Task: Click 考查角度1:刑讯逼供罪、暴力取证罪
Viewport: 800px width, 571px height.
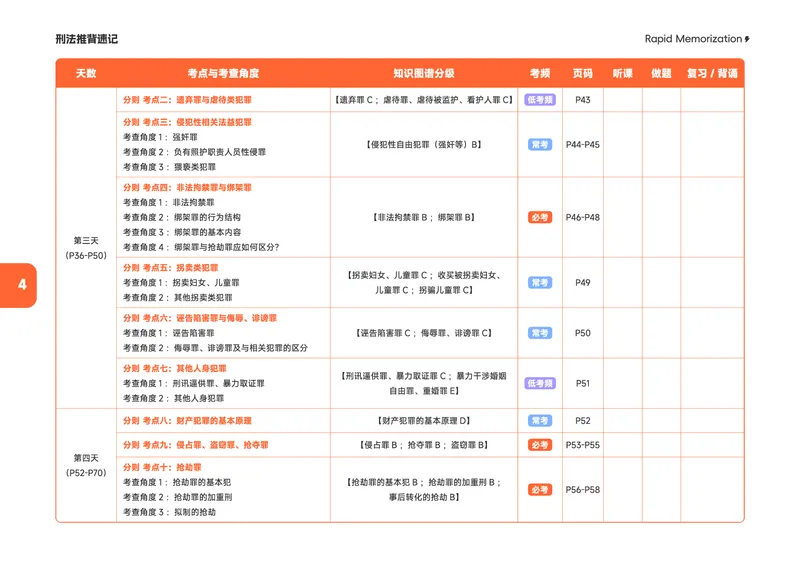Action: [194, 383]
